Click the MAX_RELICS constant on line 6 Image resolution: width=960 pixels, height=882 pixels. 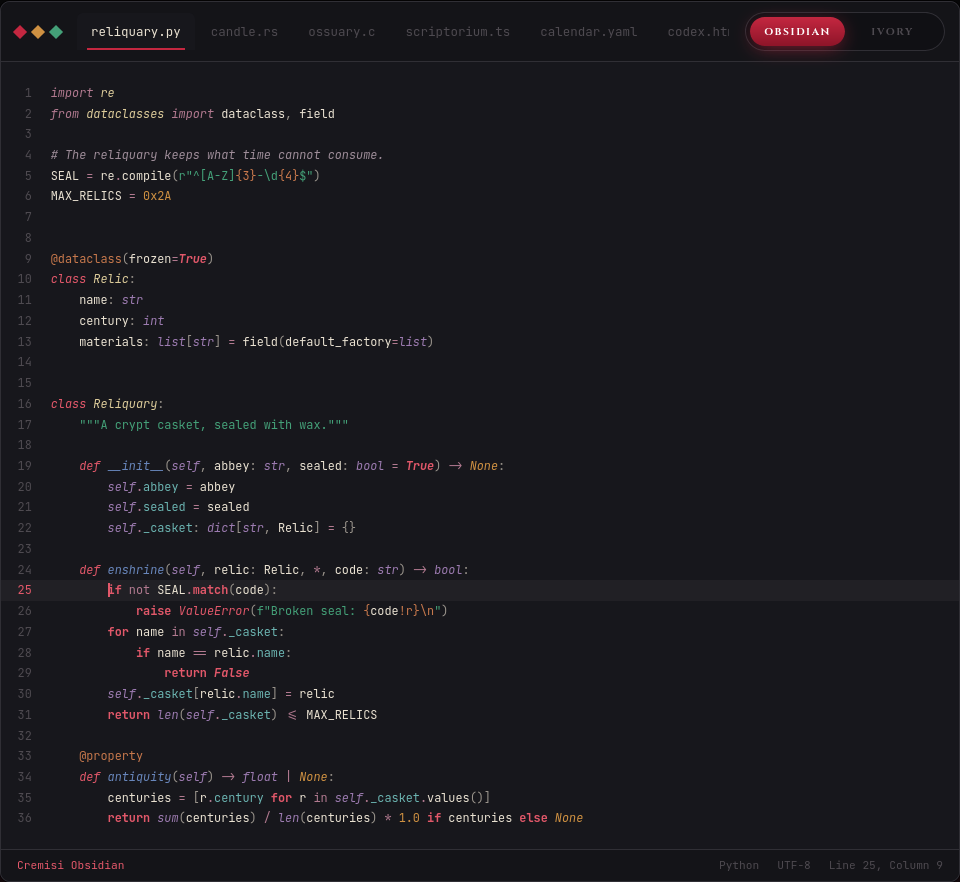point(86,196)
